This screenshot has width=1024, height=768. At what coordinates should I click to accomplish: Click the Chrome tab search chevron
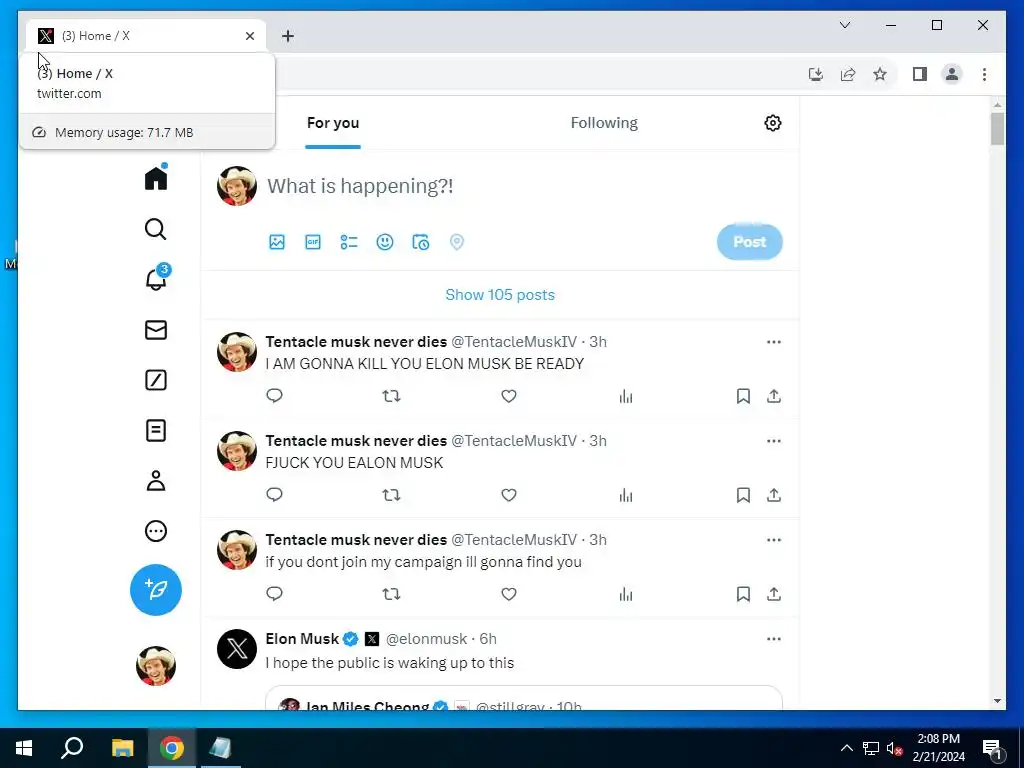(x=844, y=25)
